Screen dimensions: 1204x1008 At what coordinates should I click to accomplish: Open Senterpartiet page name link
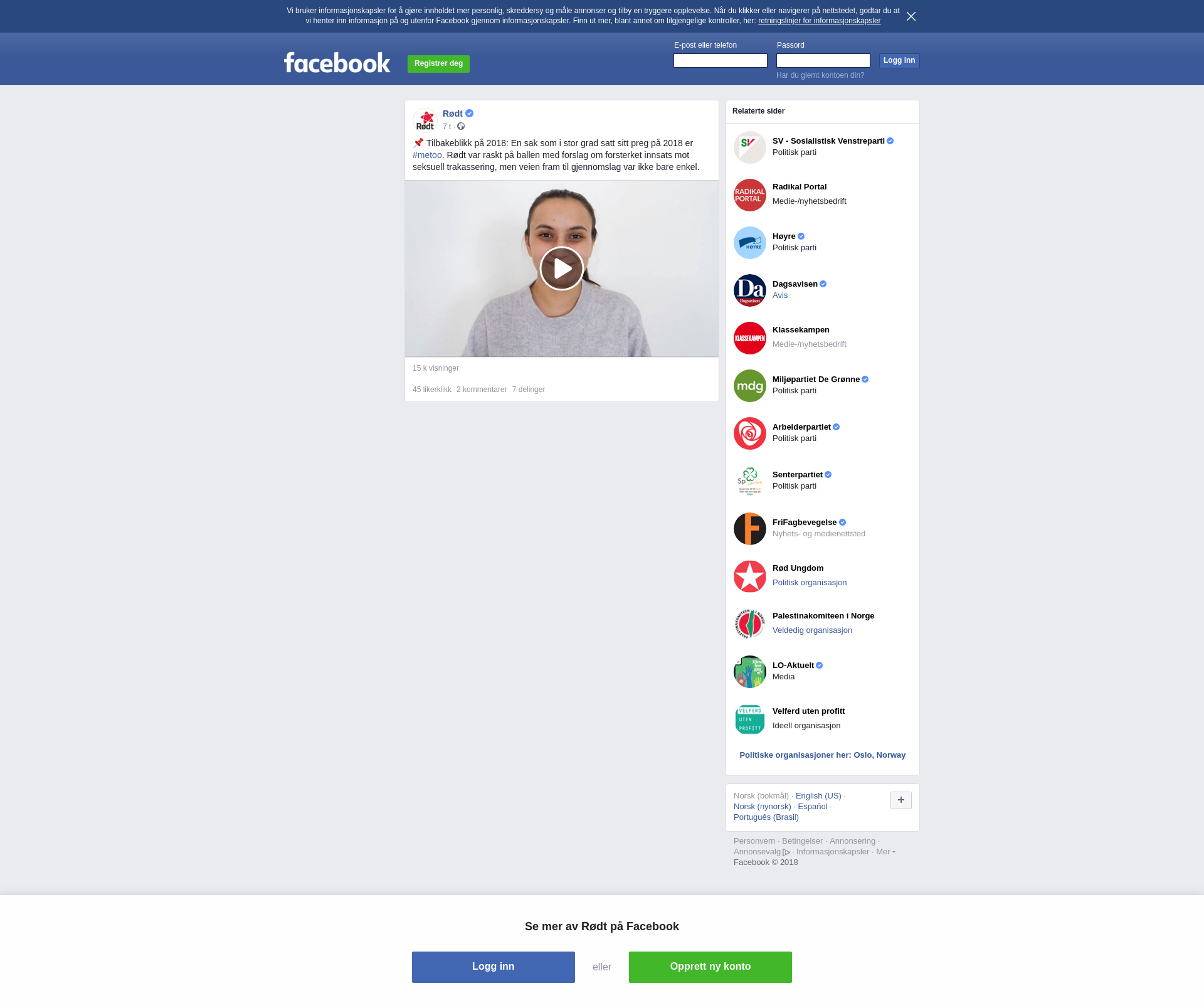click(x=798, y=475)
